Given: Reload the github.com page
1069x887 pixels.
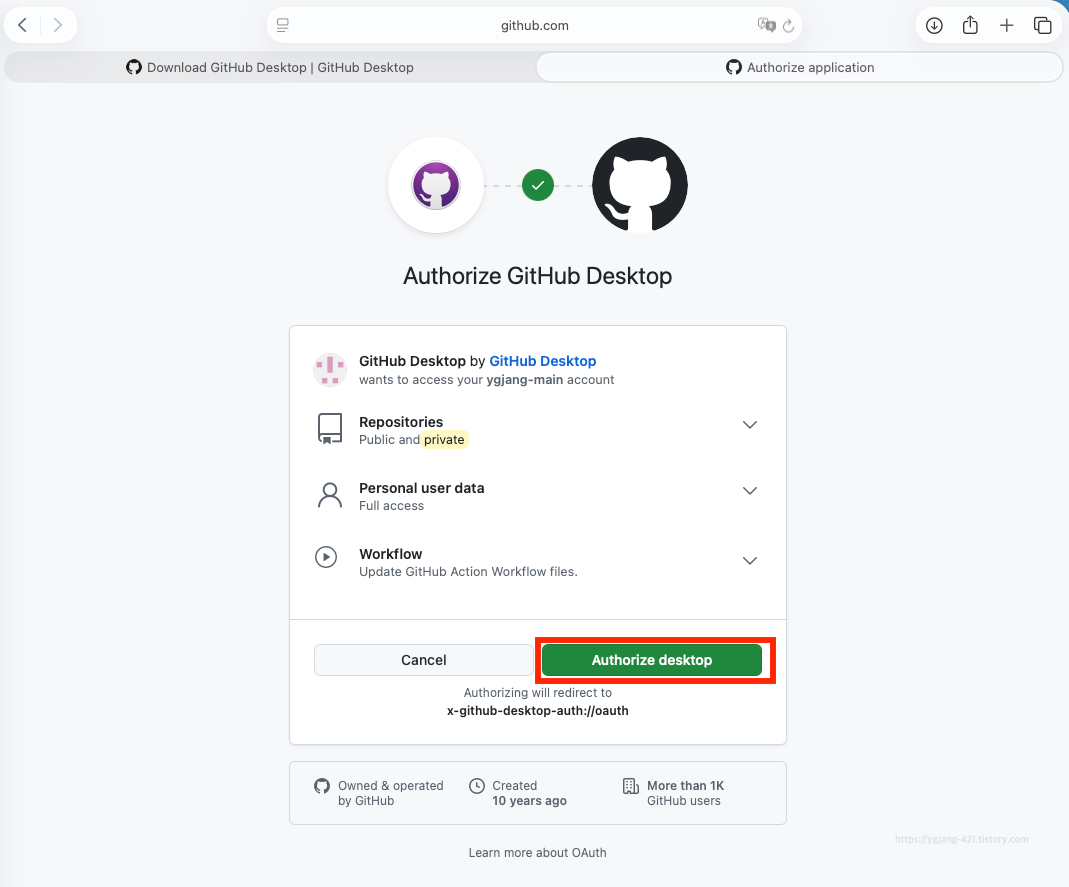Looking at the screenshot, I should click(x=789, y=26).
